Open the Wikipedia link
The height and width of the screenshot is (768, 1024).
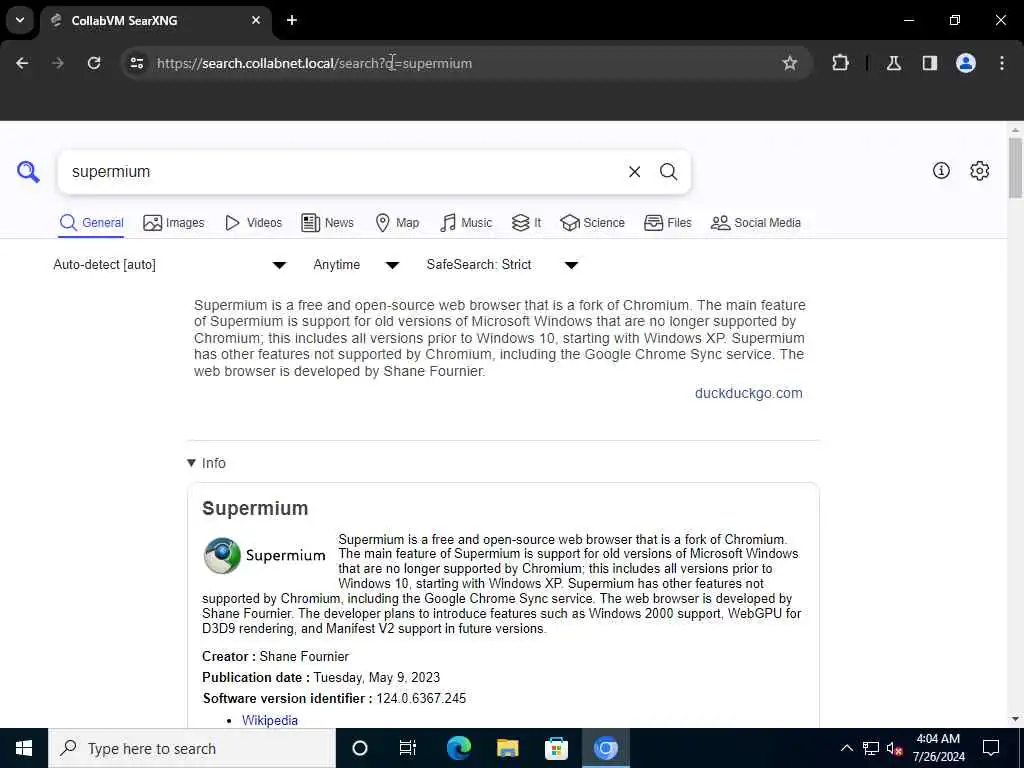[270, 720]
